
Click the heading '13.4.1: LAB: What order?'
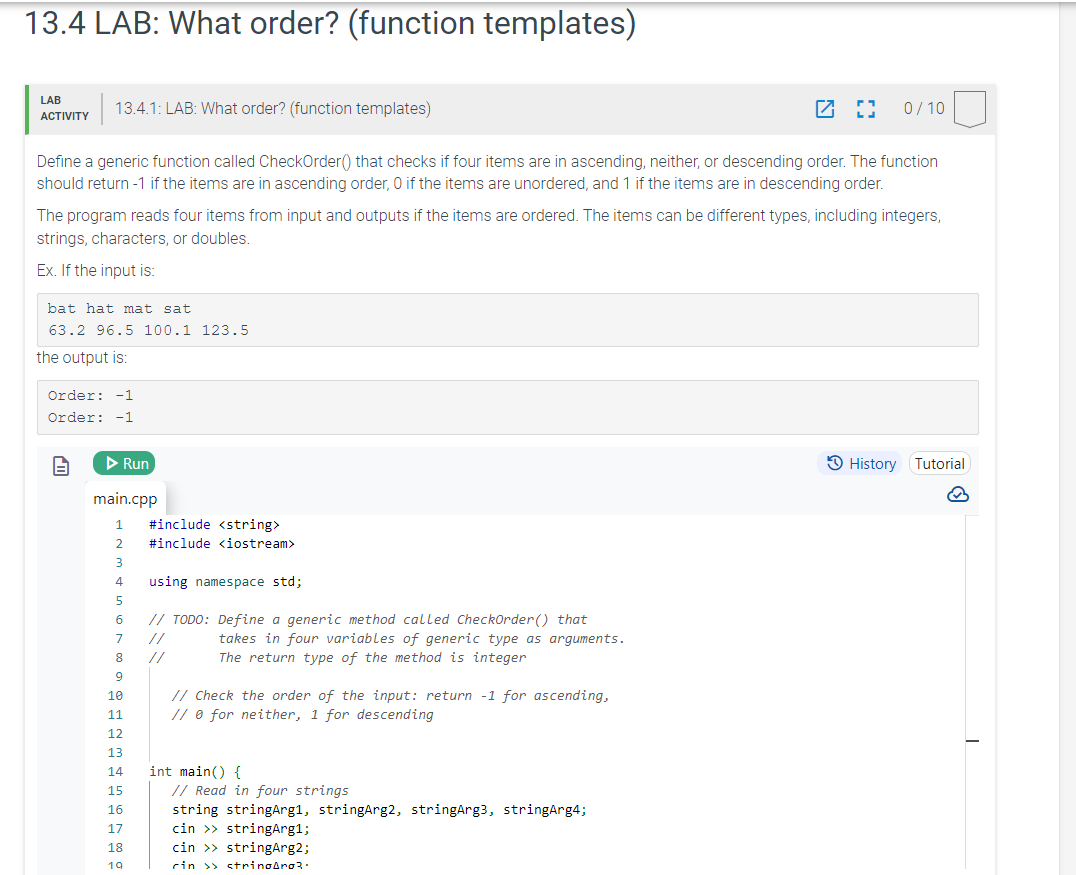tap(270, 108)
